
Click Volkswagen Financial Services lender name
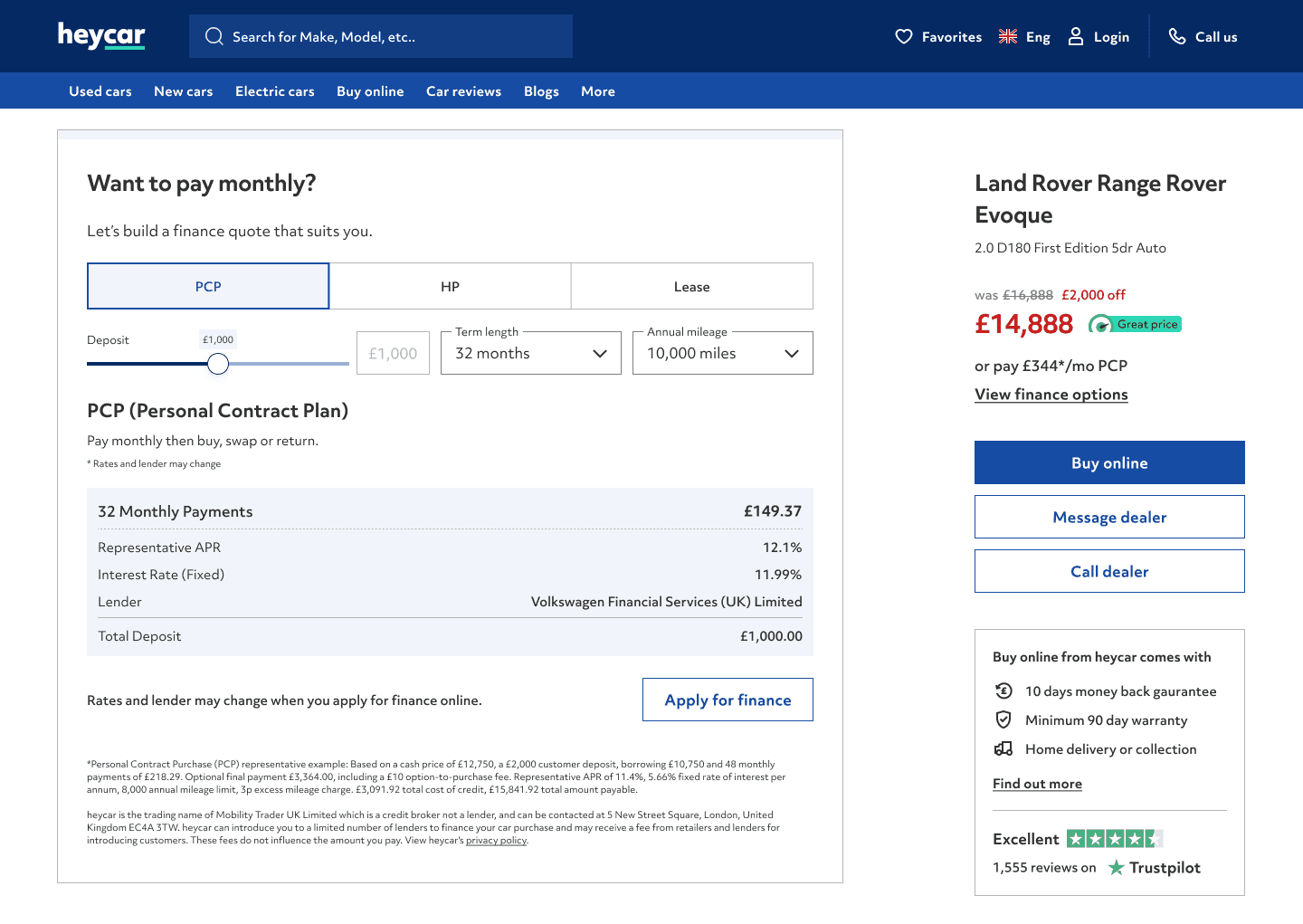[667, 602]
